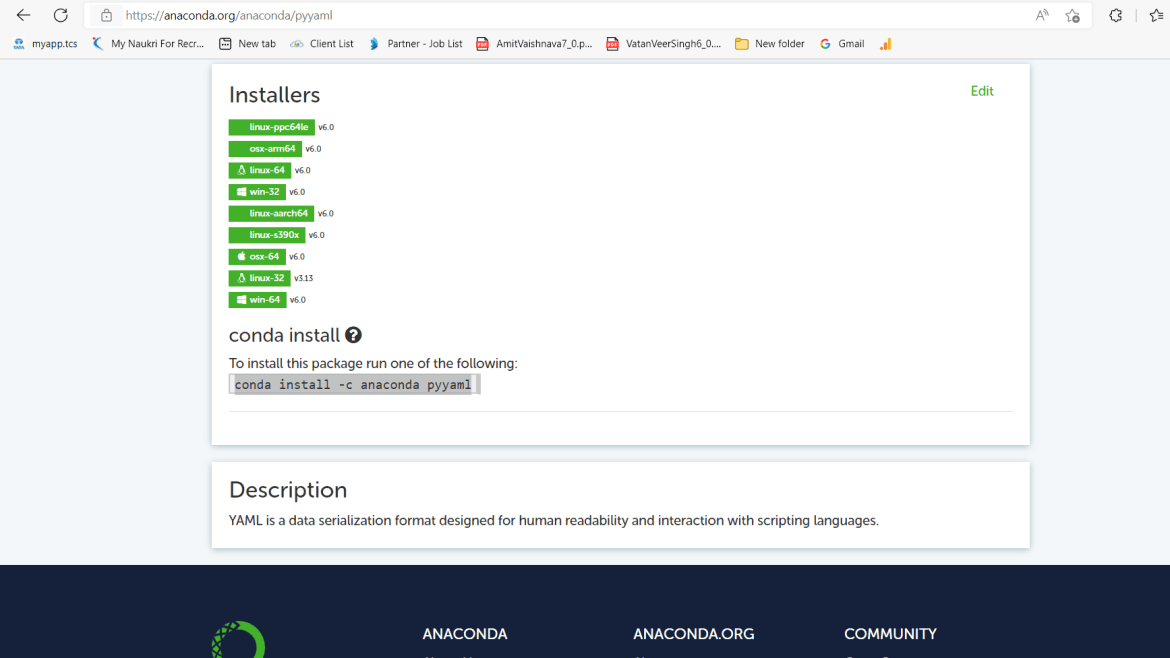The width and height of the screenshot is (1170, 658).
Task: Select the win-64 installer badge
Action: click(x=257, y=300)
